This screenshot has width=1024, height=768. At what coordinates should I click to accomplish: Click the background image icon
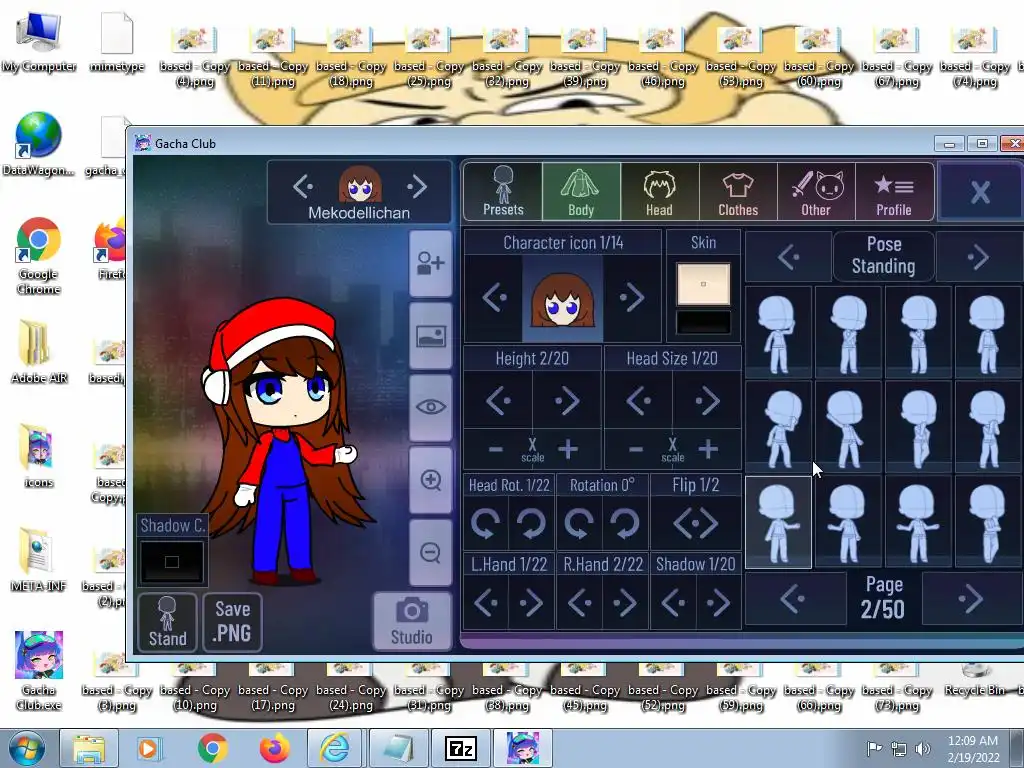pos(430,336)
